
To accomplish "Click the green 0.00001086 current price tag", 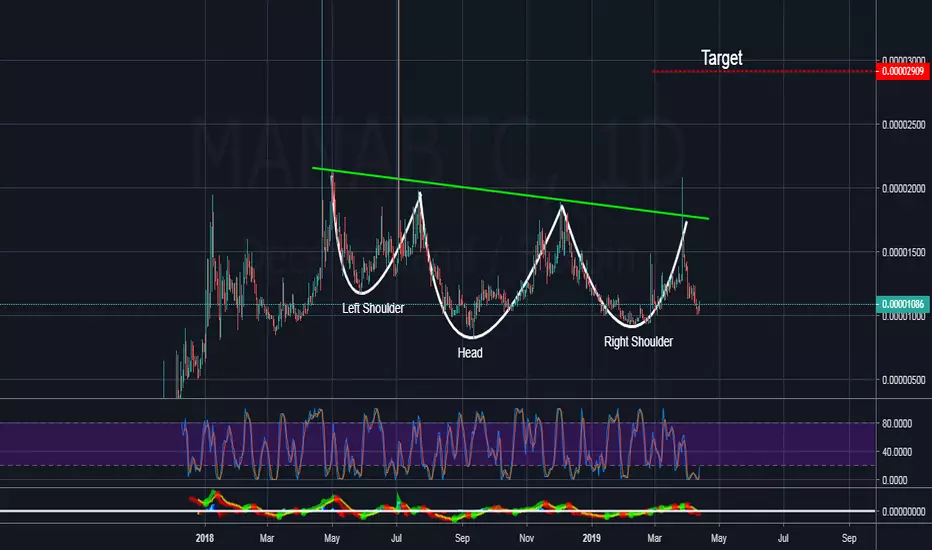I will (903, 304).
